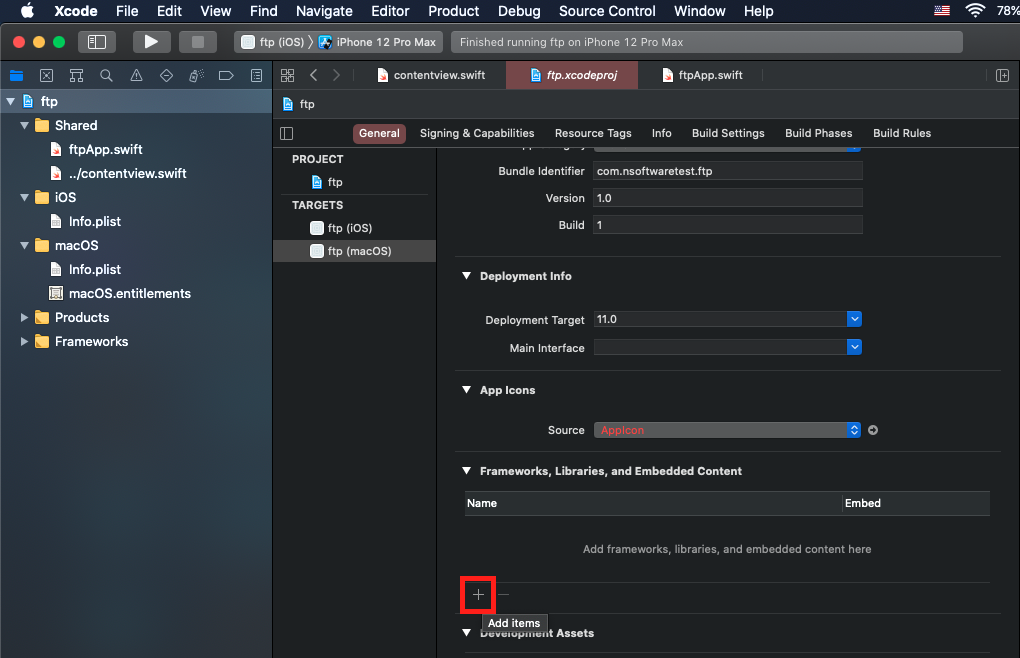Open the Build Rules tab
The width and height of the screenshot is (1020, 658).
902,133
